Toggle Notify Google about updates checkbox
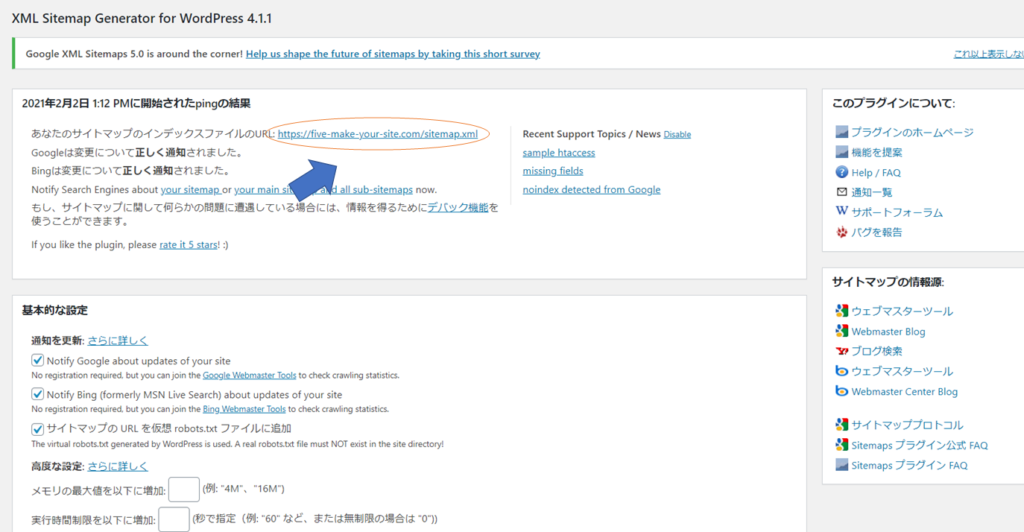This screenshot has height=532, width=1024. (37, 360)
